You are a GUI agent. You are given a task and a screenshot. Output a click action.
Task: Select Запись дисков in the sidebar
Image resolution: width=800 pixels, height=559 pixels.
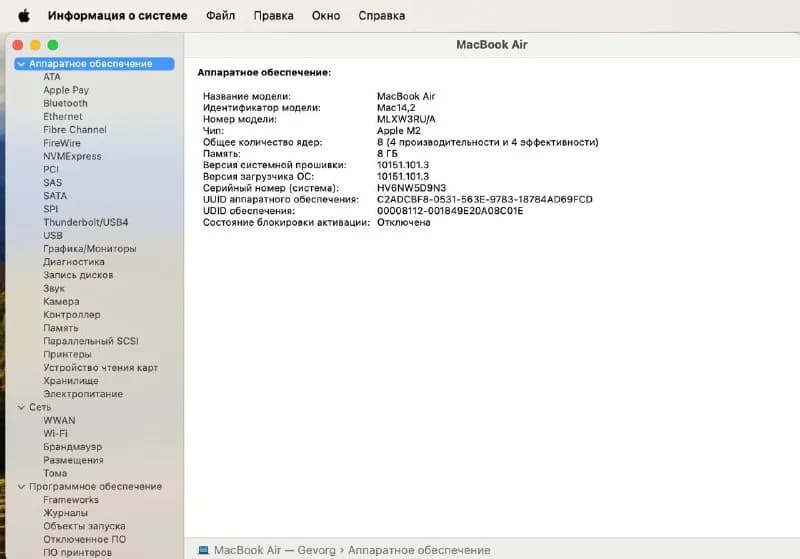coord(78,275)
